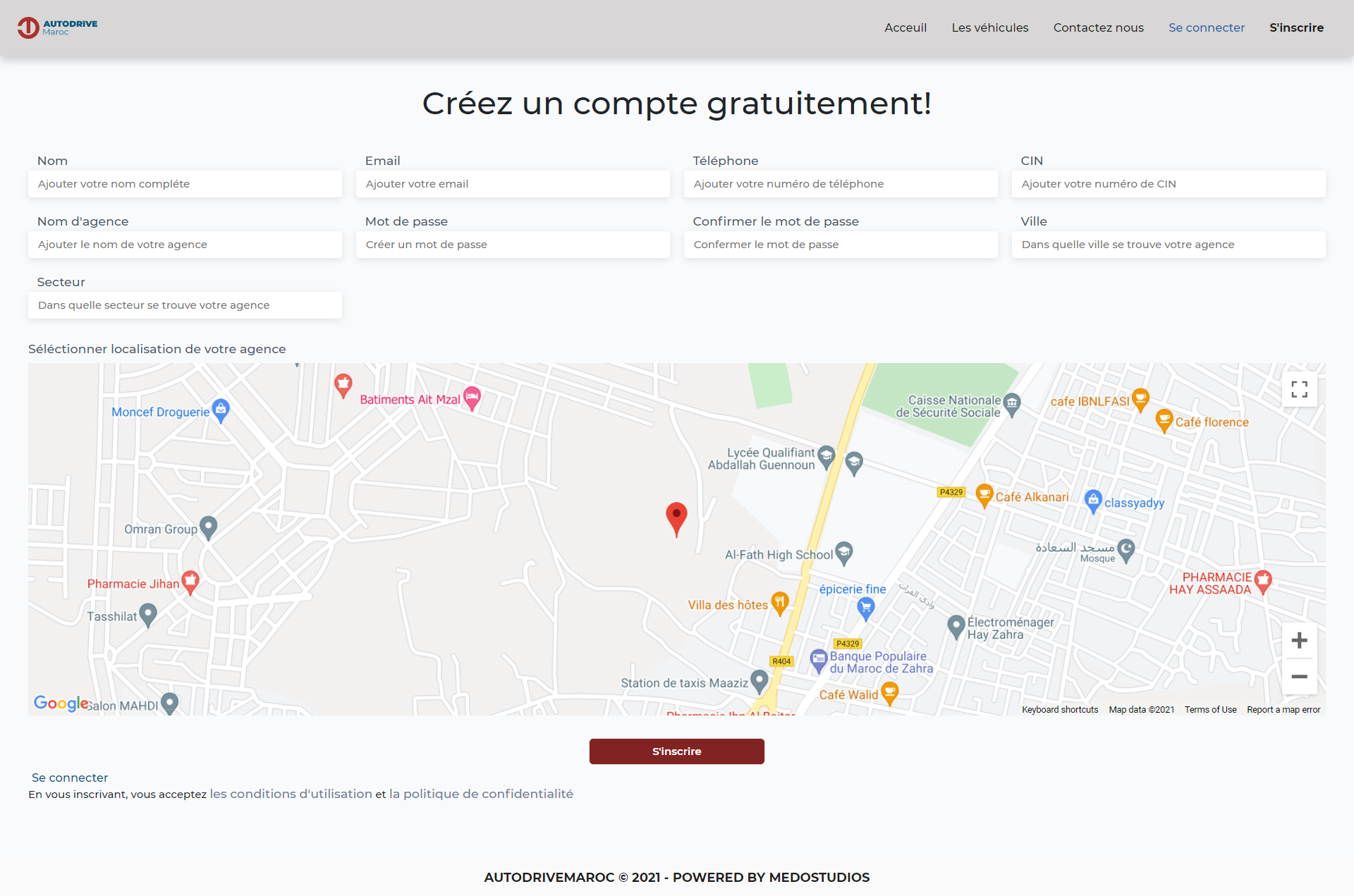Click the Al-Fath High School pin

844,553
